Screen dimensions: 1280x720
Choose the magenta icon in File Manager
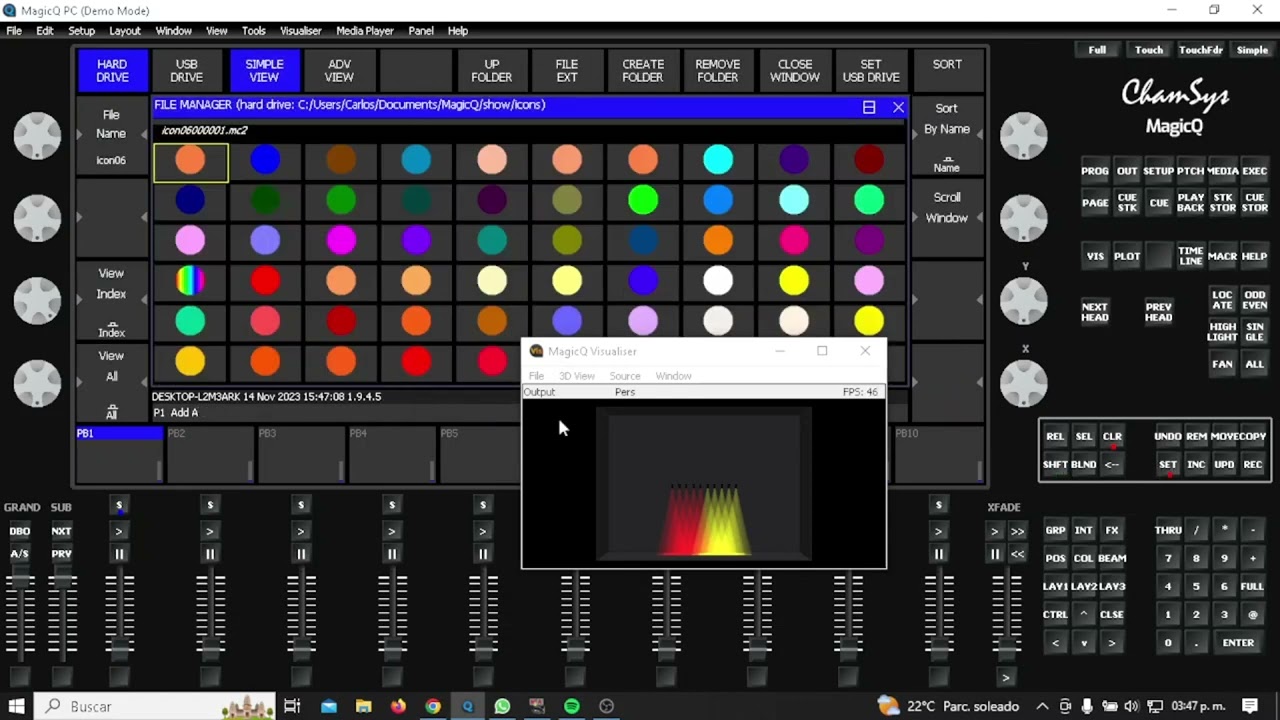[x=341, y=240]
